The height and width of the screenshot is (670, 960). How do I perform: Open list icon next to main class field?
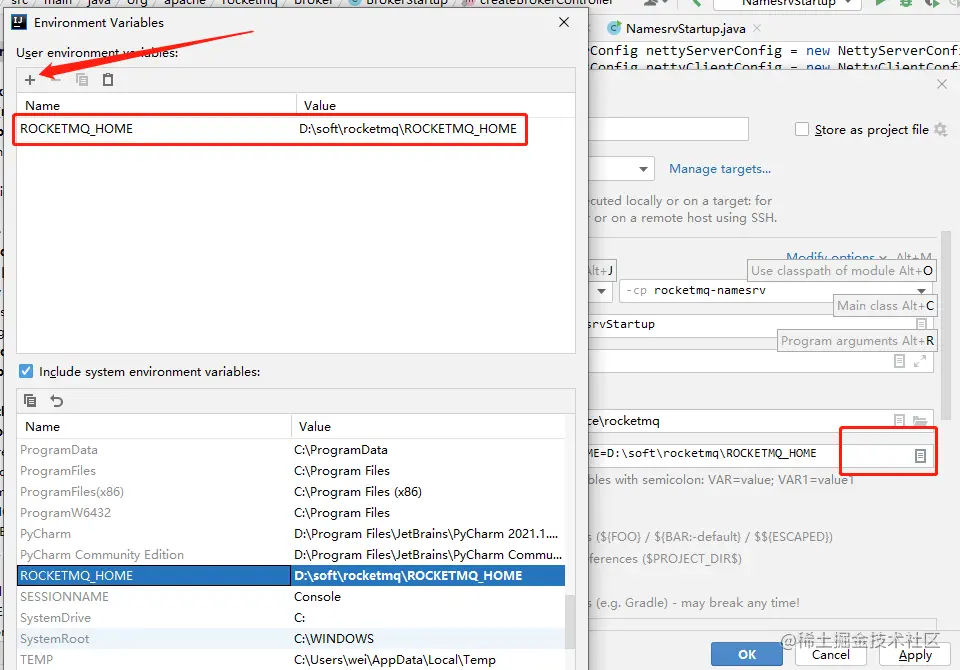[x=921, y=323]
